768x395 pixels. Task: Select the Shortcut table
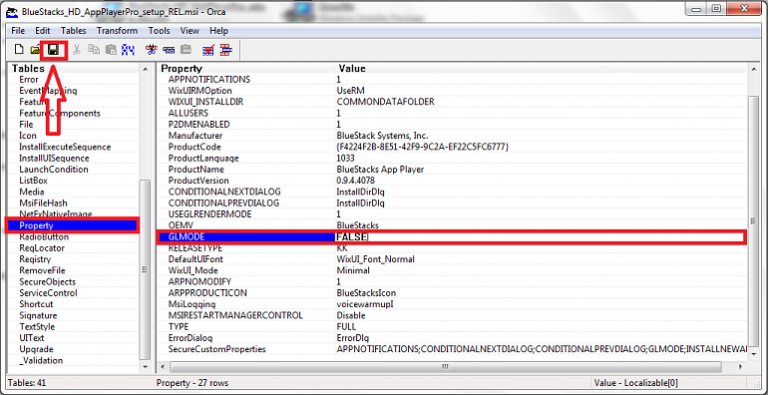pyautogui.click(x=36, y=304)
